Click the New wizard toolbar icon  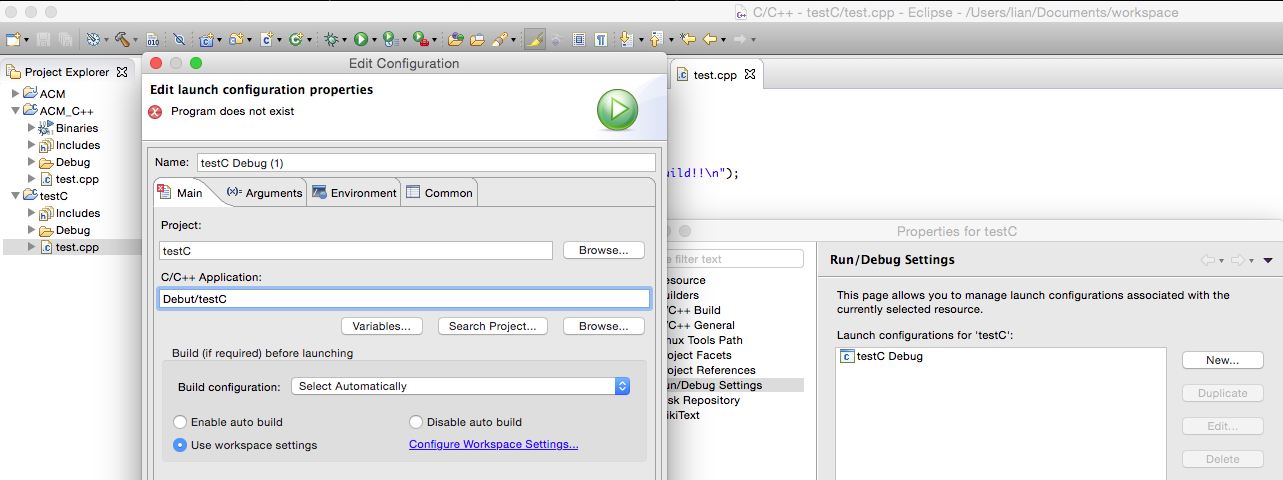(12, 39)
